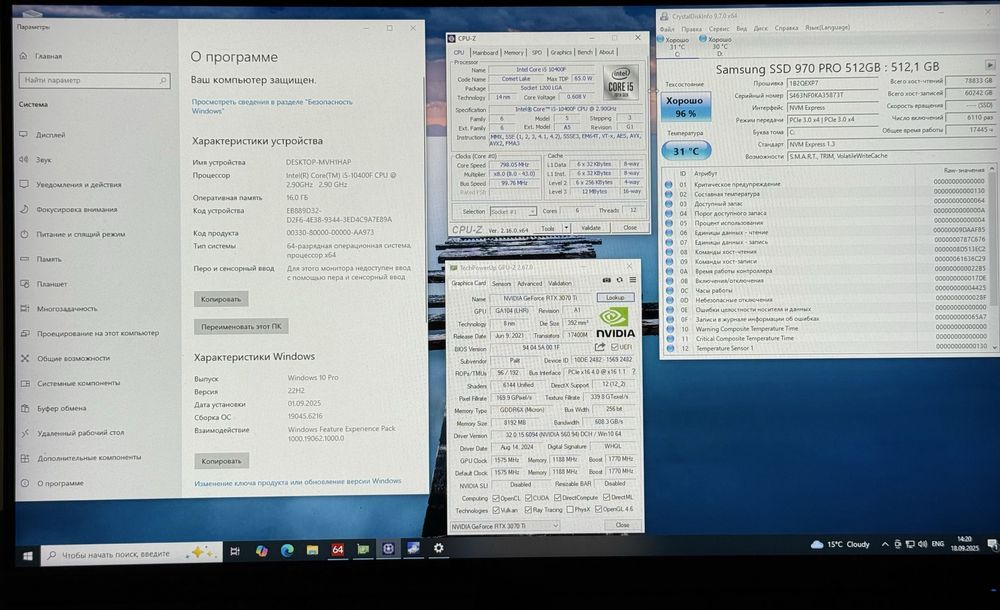Viewport: 1000px width, 610px height.
Task: Open the GPU selection dropdown in GPU-Z
Action: (x=505, y=526)
